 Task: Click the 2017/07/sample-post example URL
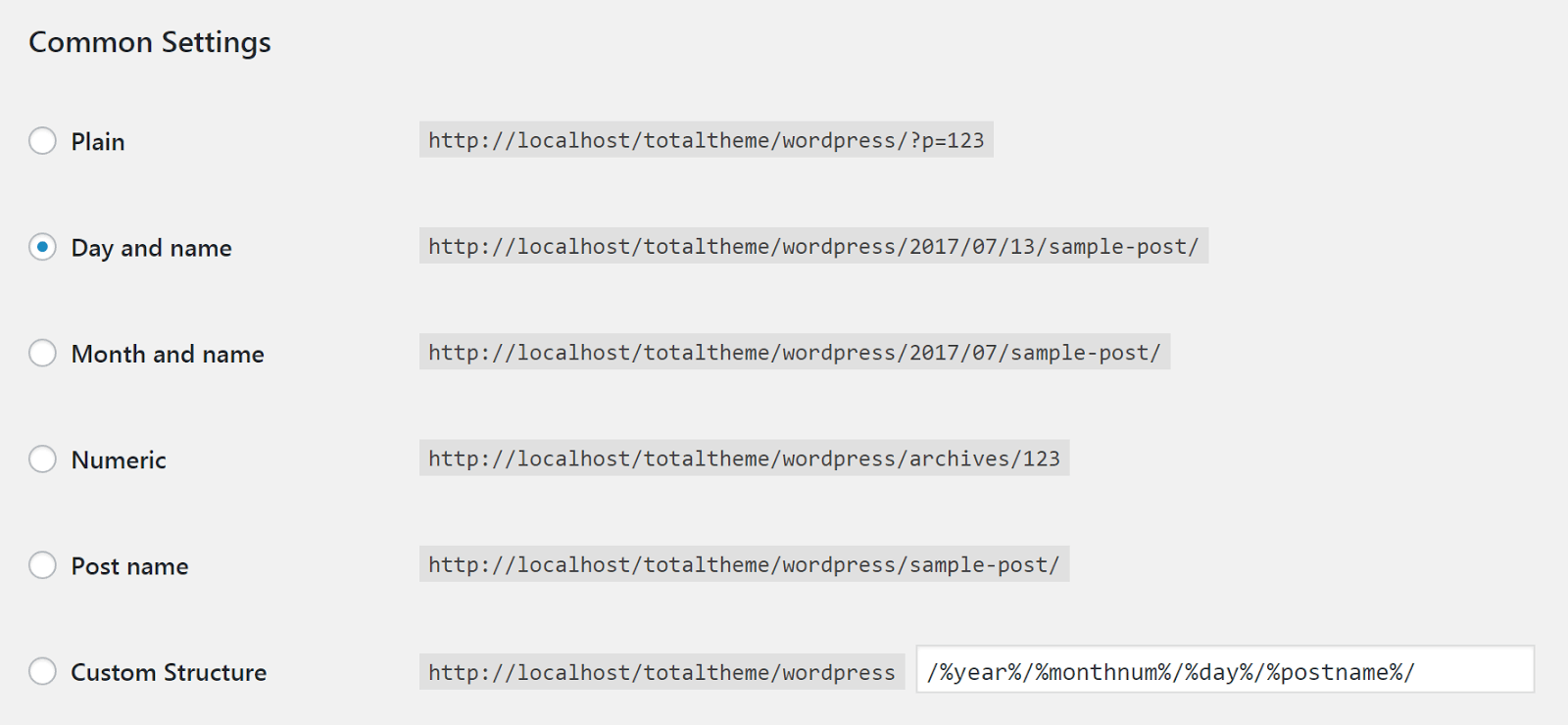(x=794, y=352)
